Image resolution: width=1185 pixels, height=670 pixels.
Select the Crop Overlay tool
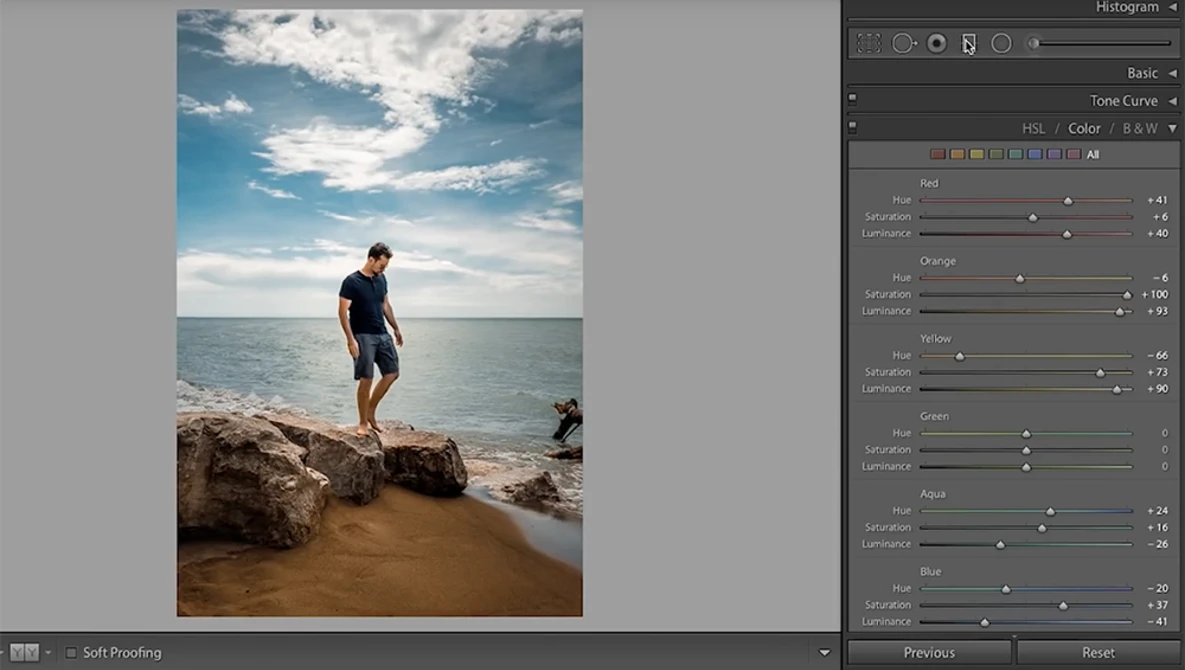tap(869, 43)
